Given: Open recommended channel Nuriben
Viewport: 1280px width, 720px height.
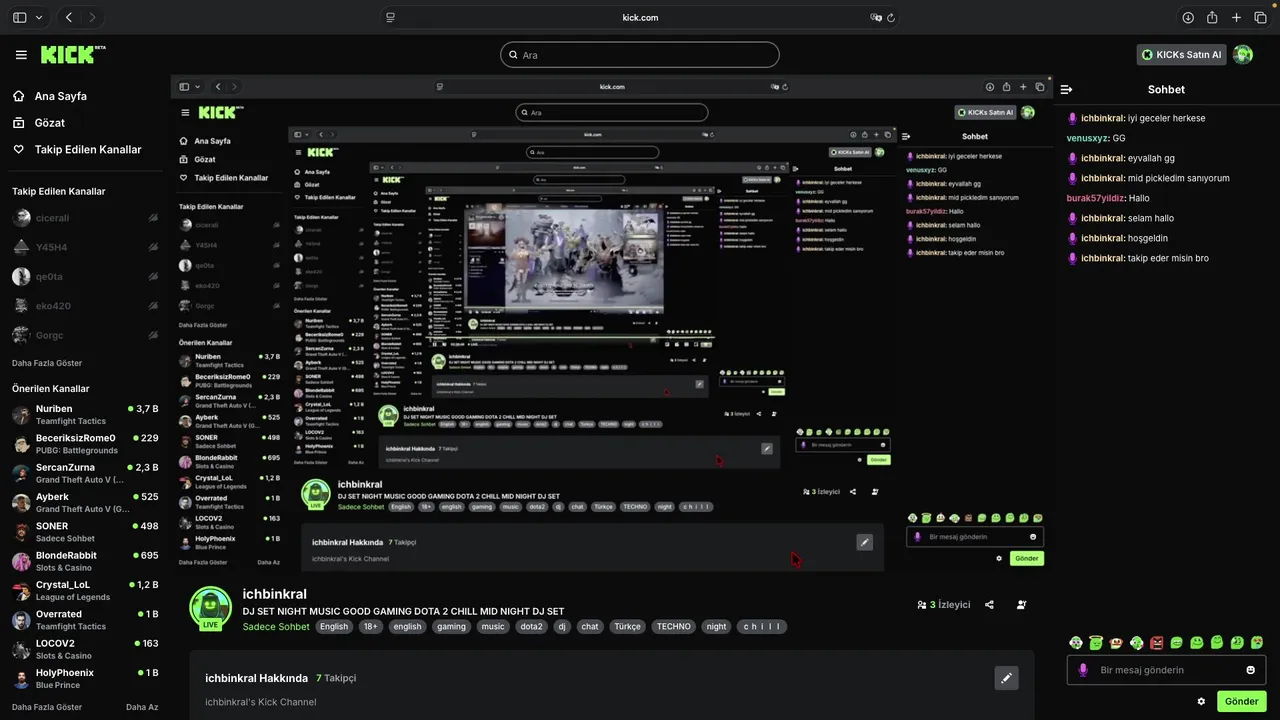Looking at the screenshot, I should (x=84, y=415).
